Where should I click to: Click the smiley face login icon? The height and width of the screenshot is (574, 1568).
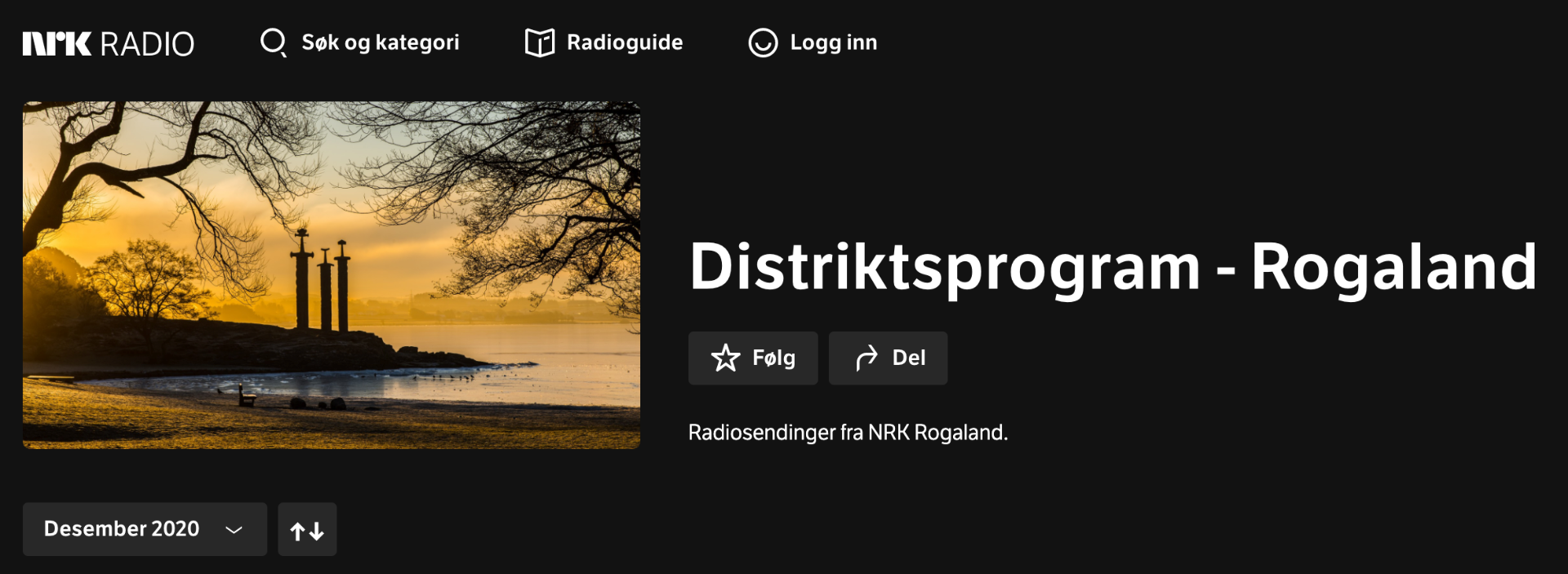point(763,42)
